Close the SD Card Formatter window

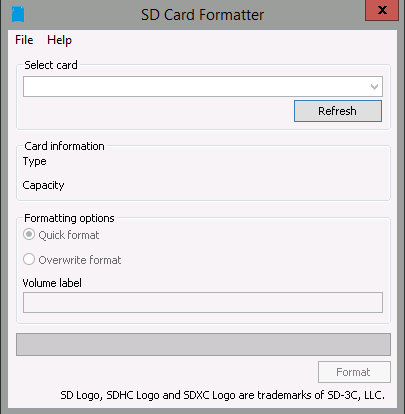coord(382,10)
